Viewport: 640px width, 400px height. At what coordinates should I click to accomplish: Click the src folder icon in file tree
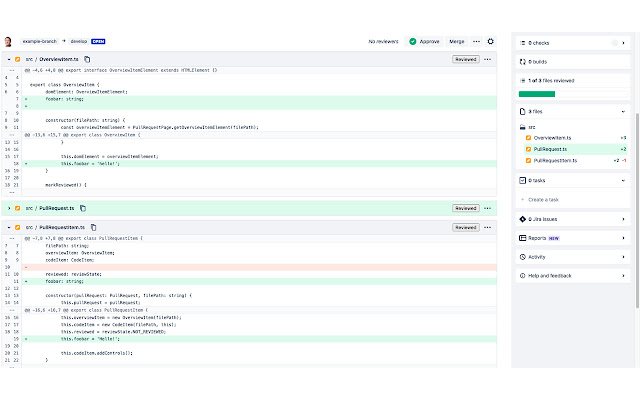coord(522,127)
